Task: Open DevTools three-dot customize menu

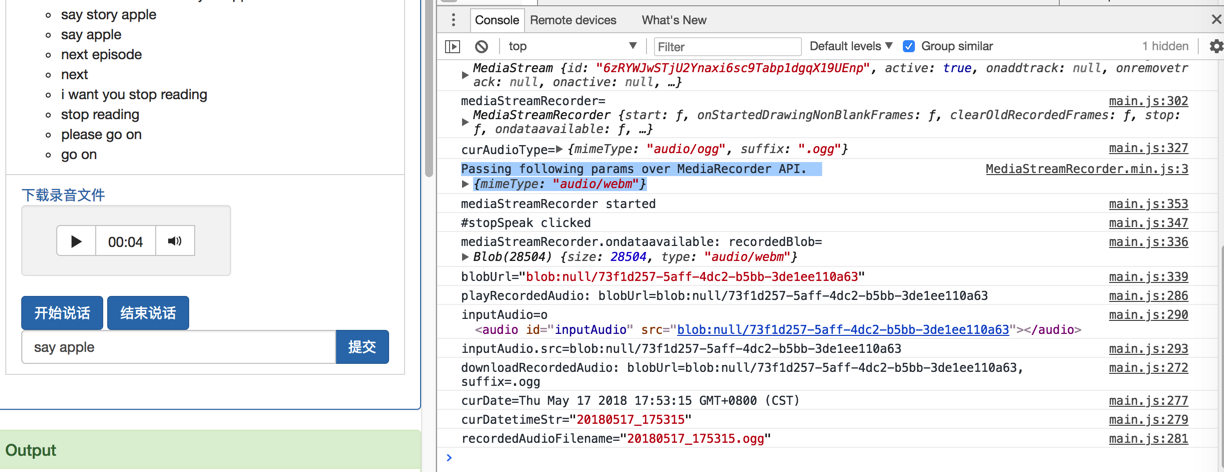Action: pyautogui.click(x=453, y=20)
